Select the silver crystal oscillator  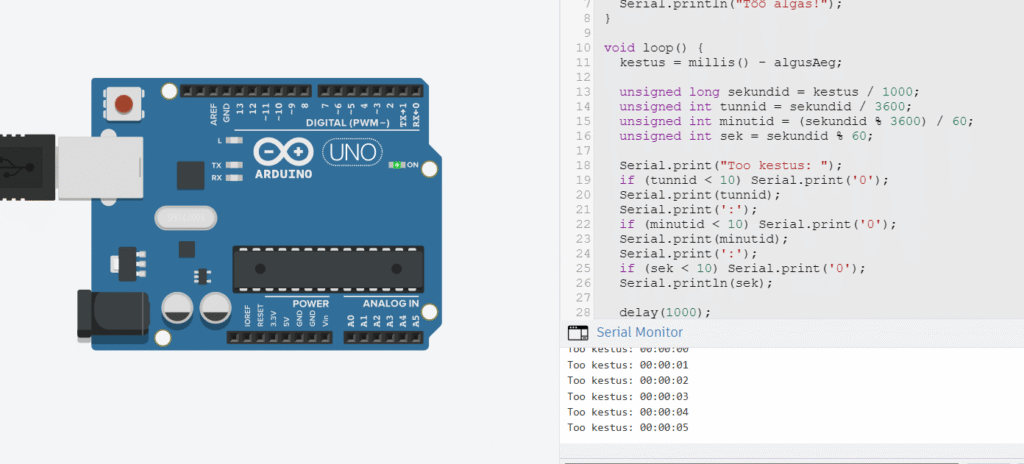tap(185, 218)
